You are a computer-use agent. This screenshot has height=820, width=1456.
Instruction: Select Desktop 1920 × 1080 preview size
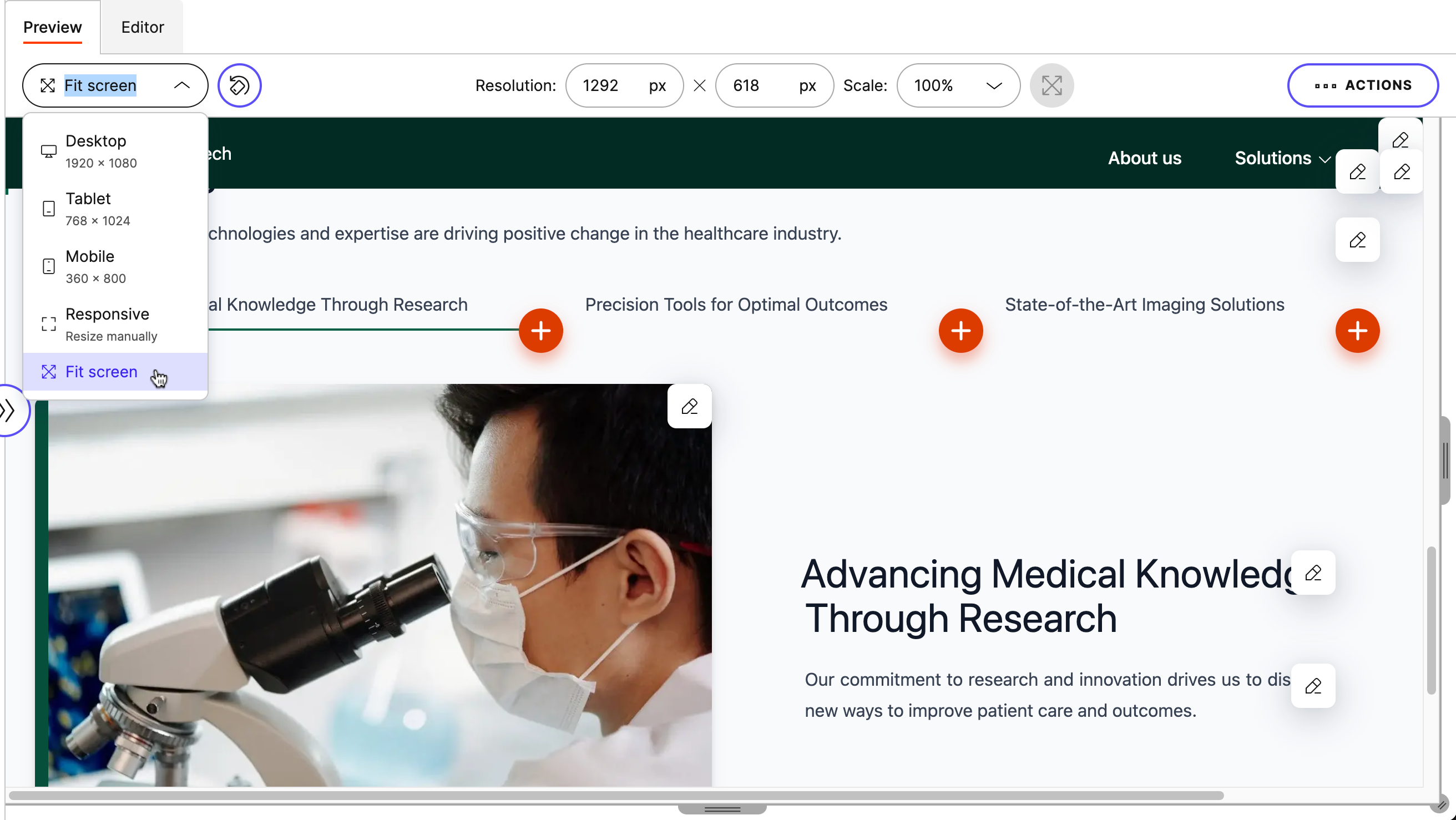(96, 150)
